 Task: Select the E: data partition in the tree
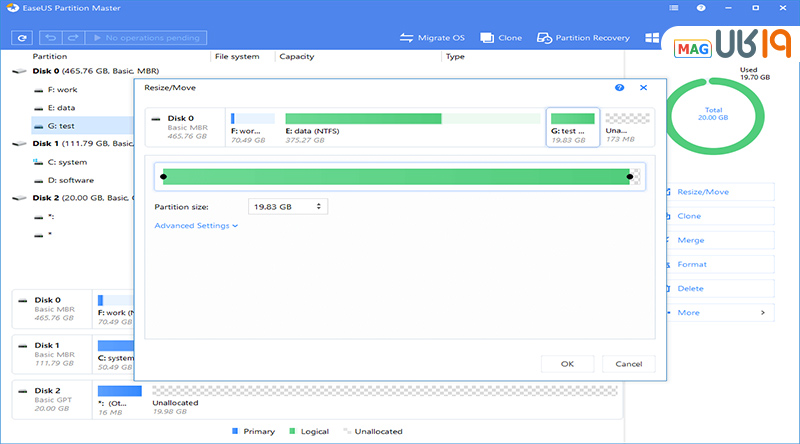[x=60, y=107]
